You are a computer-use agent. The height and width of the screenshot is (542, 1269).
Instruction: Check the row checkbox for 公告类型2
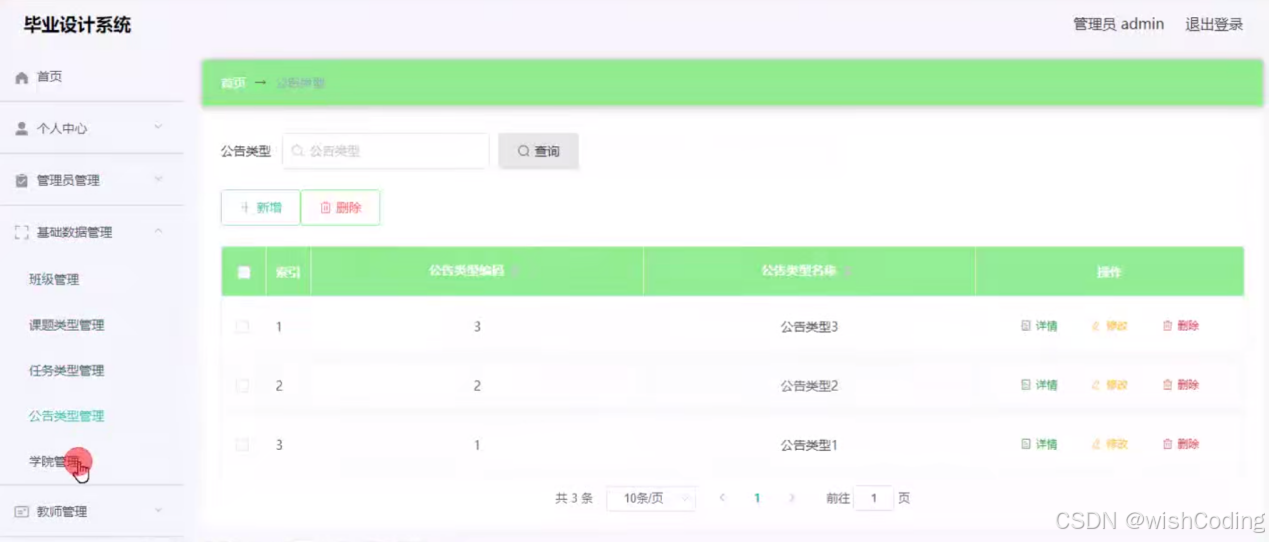pyautogui.click(x=242, y=386)
